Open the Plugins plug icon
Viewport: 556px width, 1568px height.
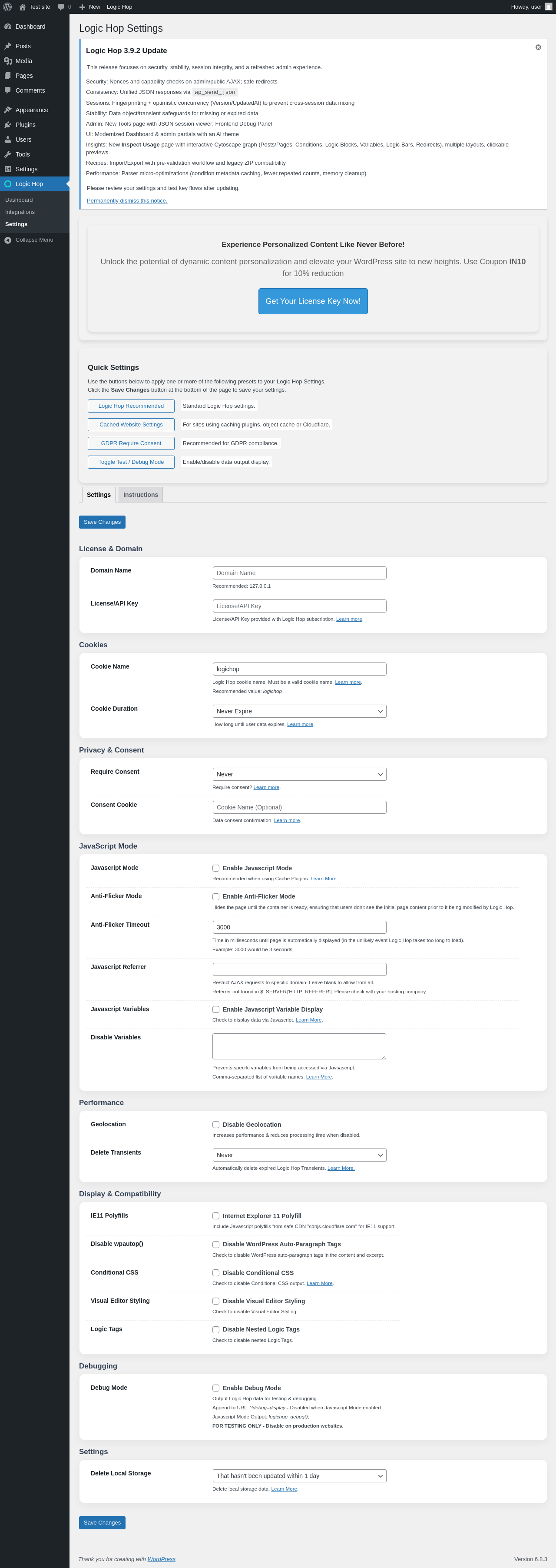8,125
